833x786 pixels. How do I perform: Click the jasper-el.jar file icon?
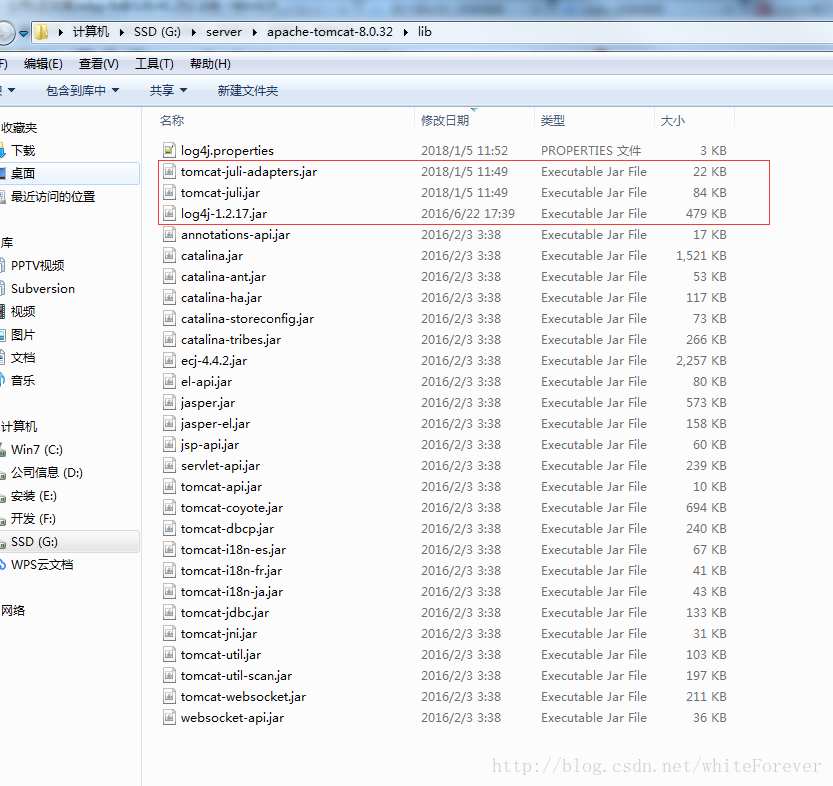point(169,423)
